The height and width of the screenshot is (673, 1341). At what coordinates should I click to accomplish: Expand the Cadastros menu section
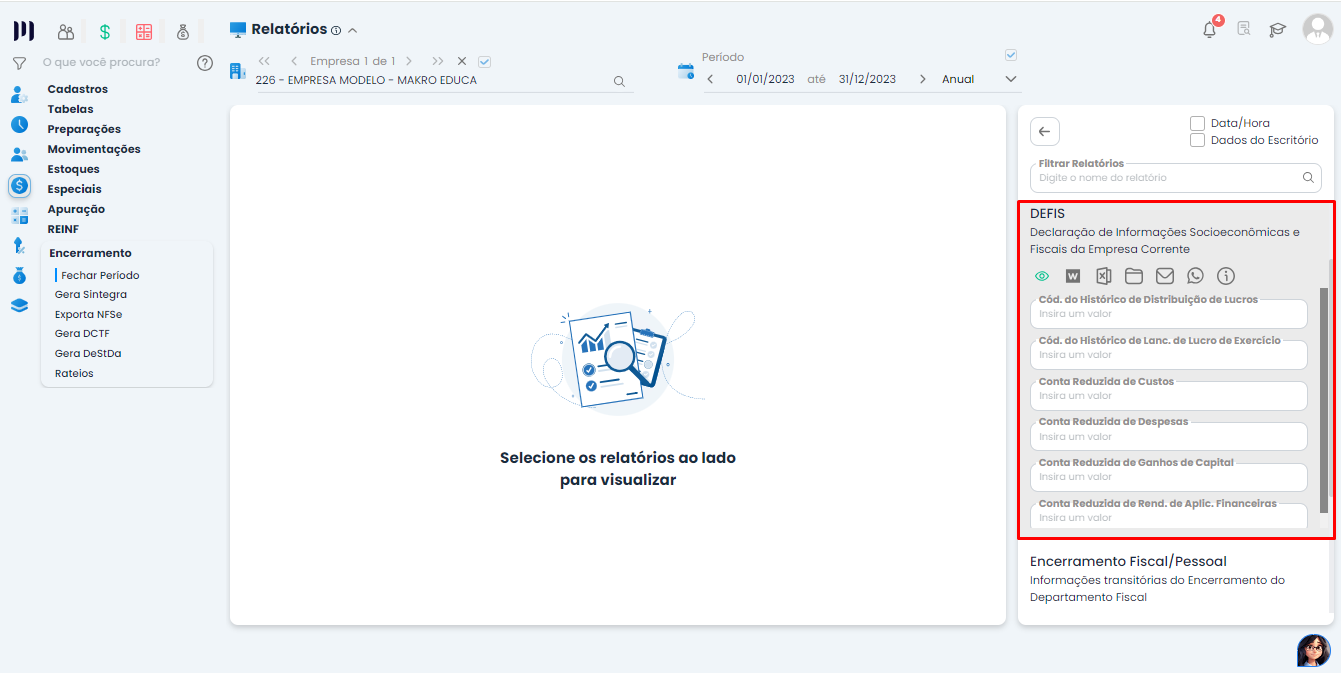click(x=77, y=89)
